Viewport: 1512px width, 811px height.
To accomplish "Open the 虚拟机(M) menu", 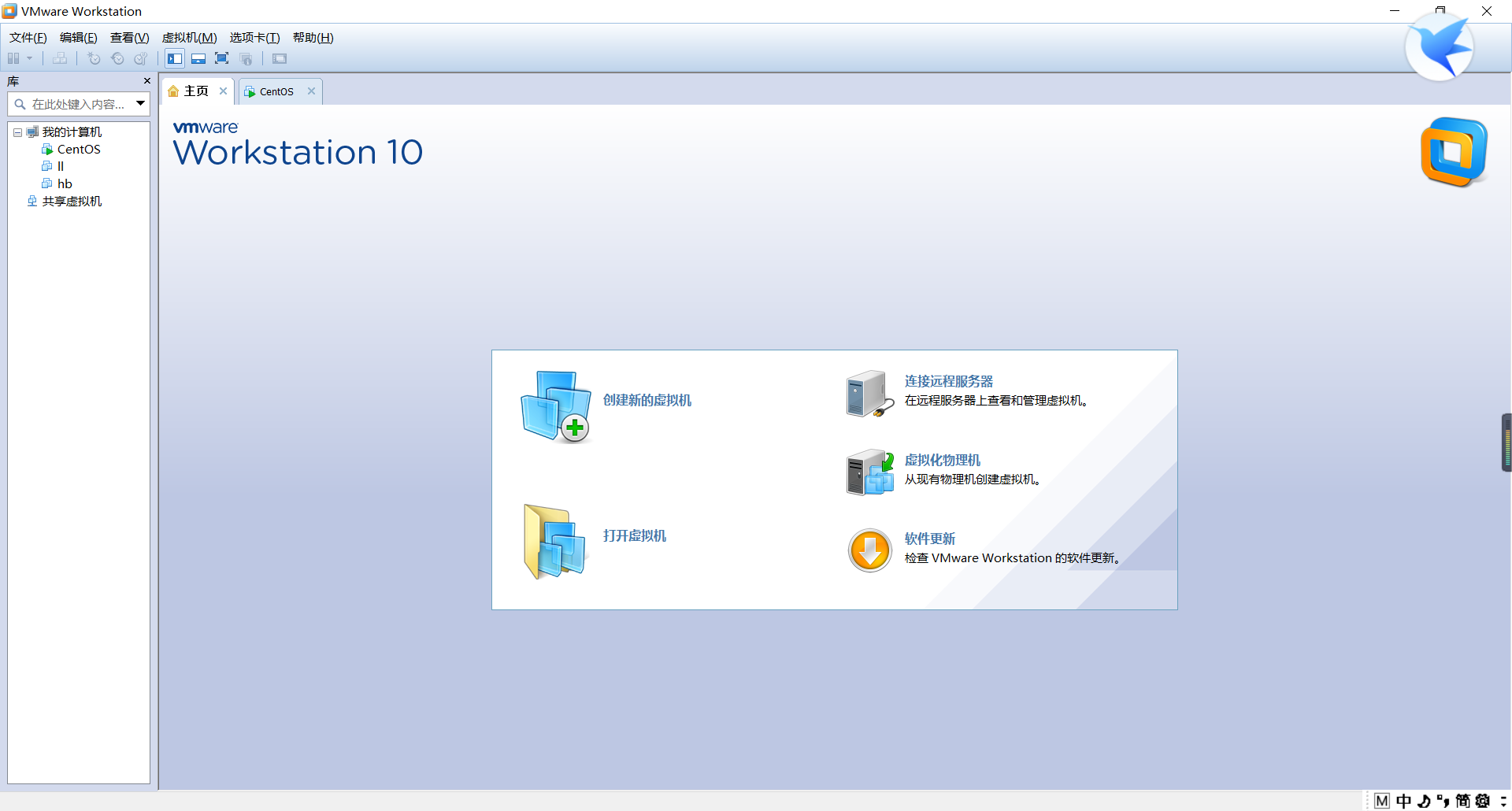I will pos(190,38).
